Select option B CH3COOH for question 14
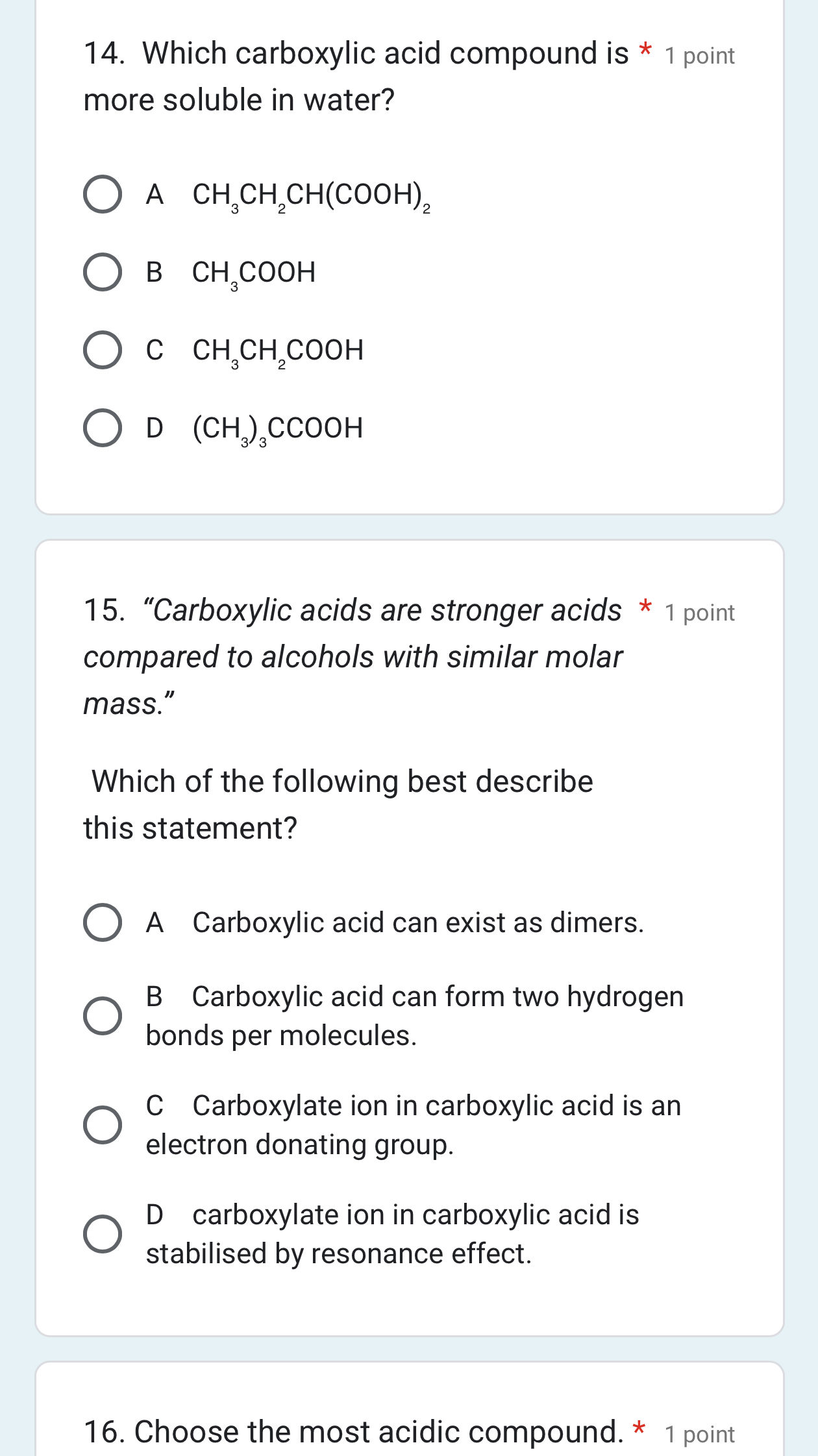Image resolution: width=818 pixels, height=1456 pixels. click(x=101, y=273)
